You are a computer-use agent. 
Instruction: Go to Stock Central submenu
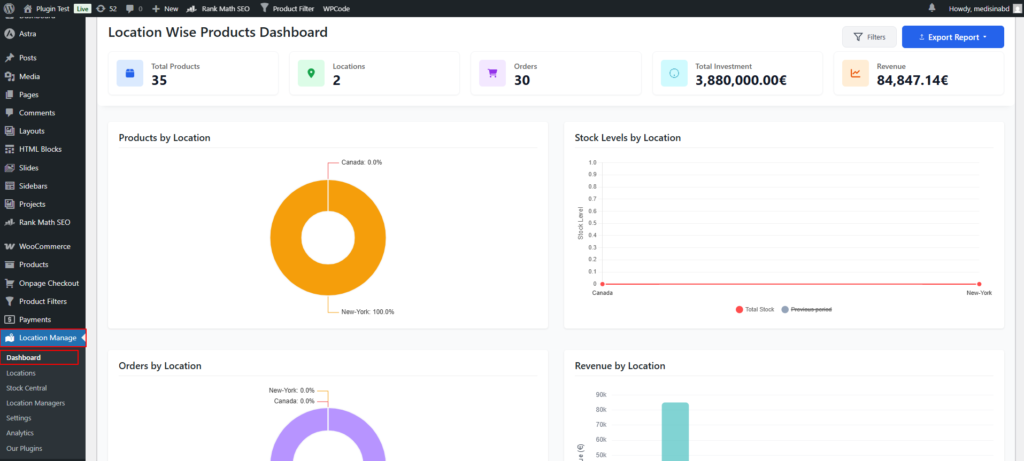point(27,388)
